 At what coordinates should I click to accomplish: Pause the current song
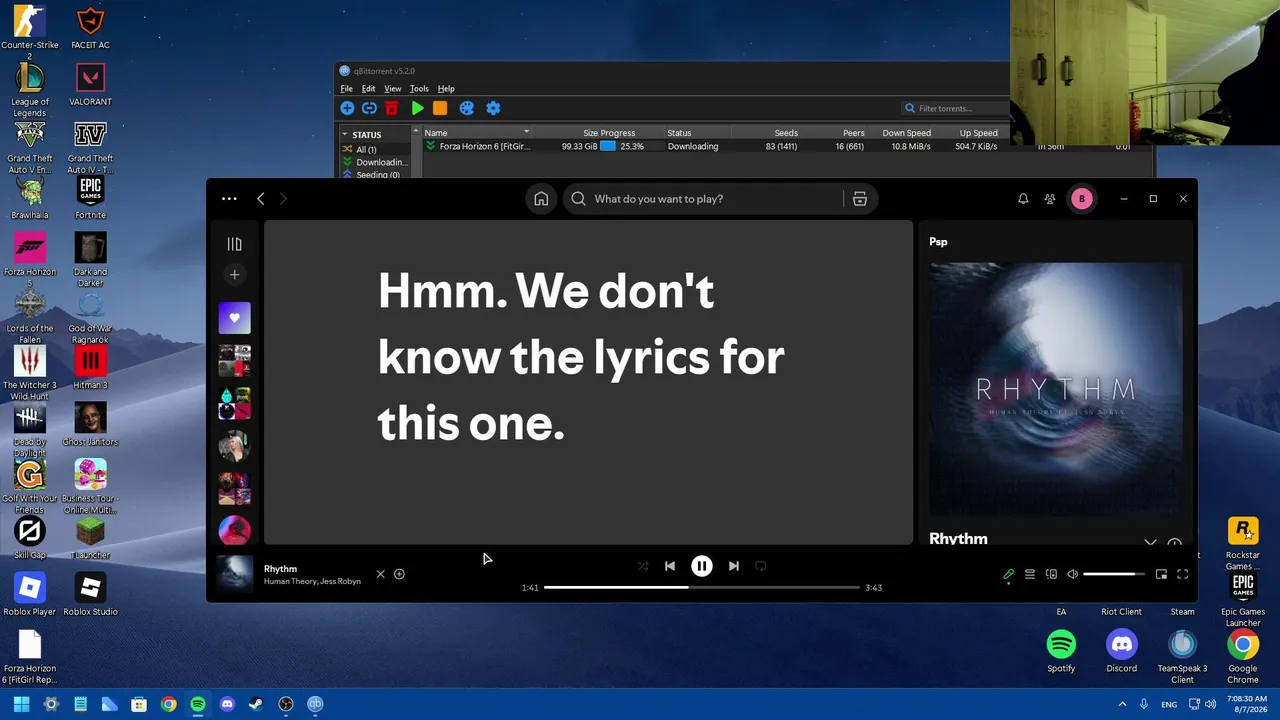coord(702,566)
